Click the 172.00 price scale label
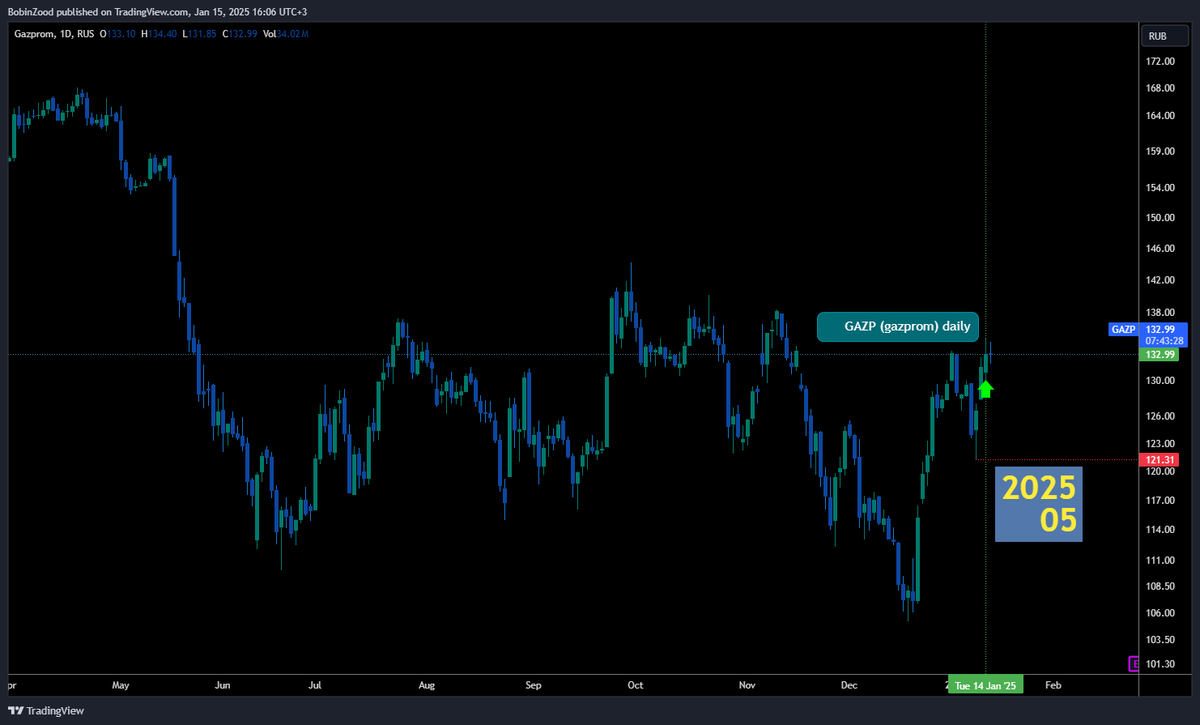Image resolution: width=1200 pixels, height=725 pixels. (1160, 62)
